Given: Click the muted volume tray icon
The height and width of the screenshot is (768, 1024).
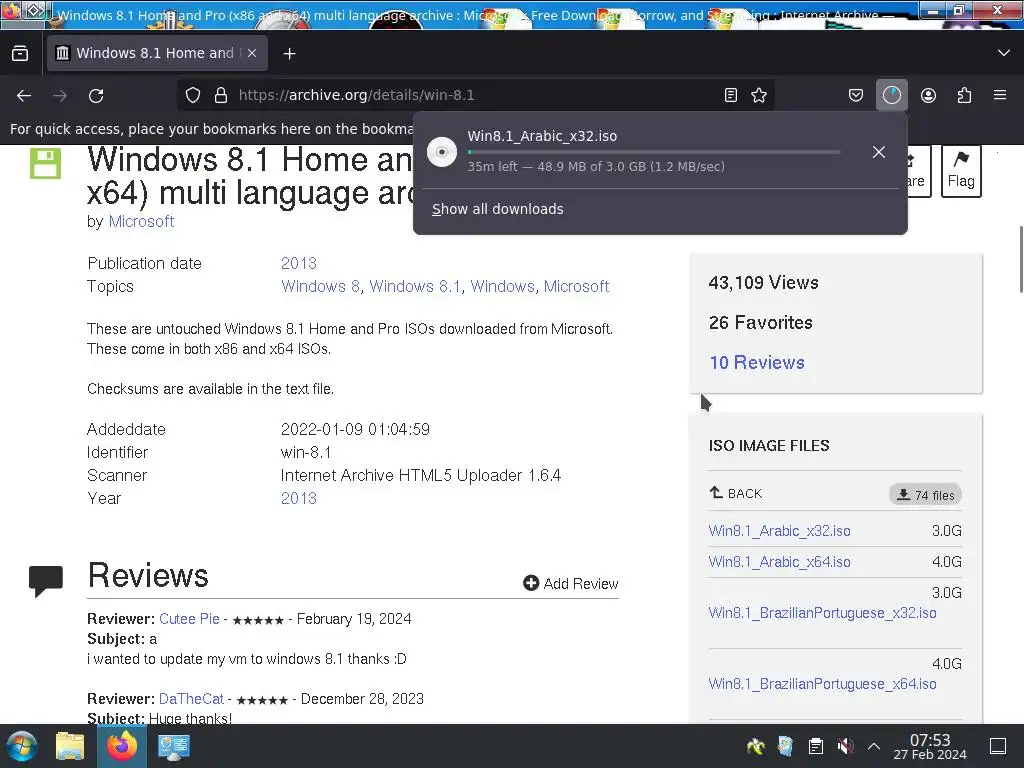Looking at the screenshot, I should (x=845, y=746).
